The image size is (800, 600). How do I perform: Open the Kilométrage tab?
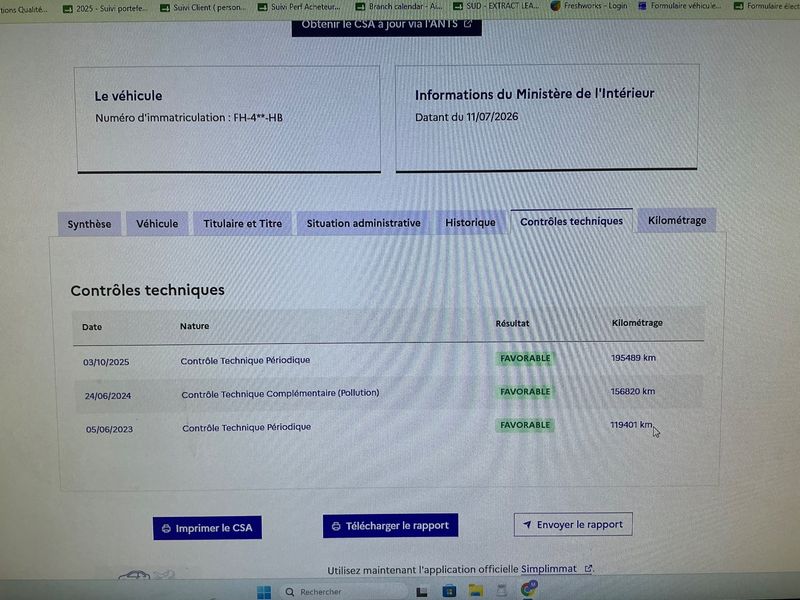pos(677,220)
